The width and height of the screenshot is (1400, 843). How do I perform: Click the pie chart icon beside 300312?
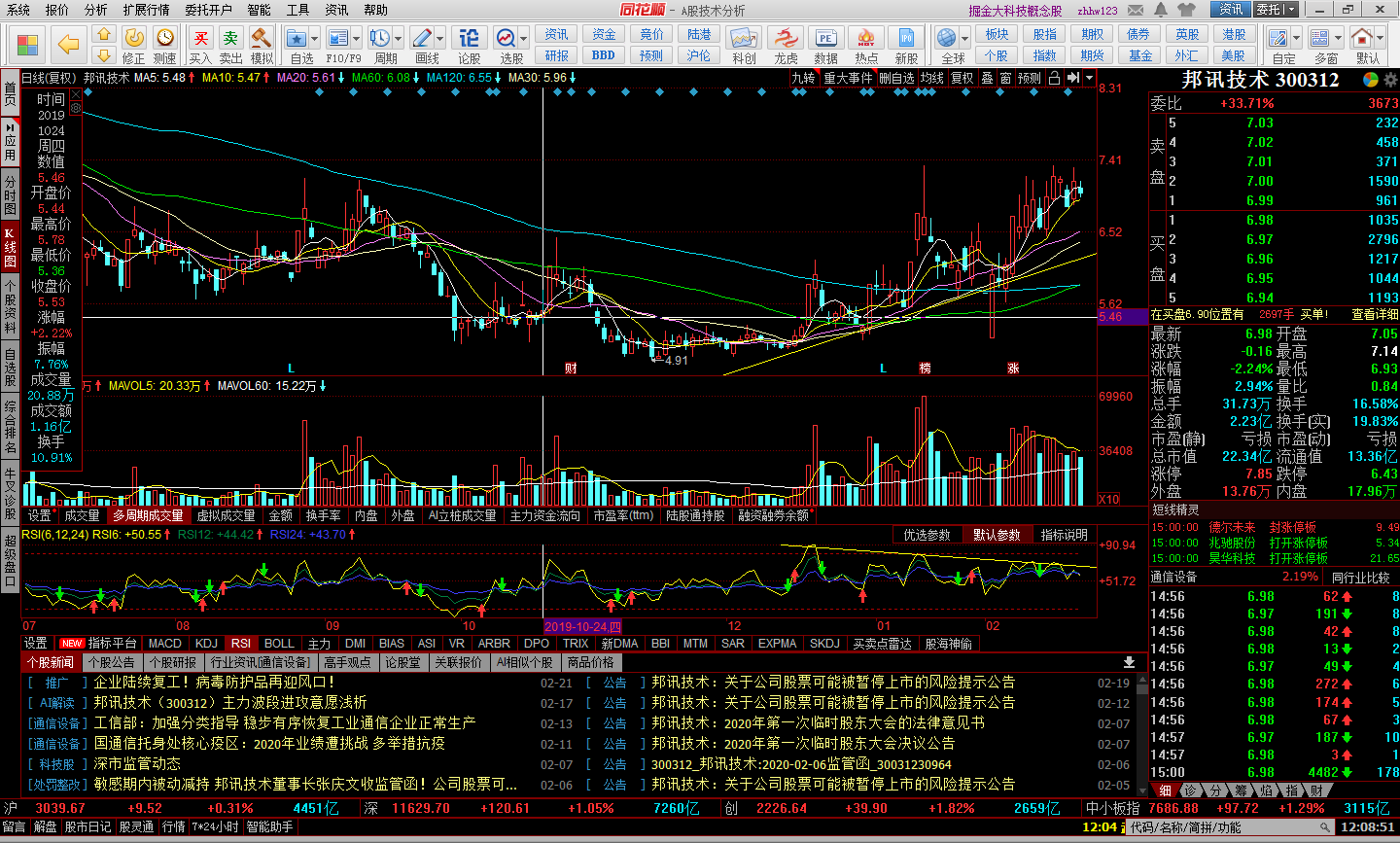(1370, 79)
